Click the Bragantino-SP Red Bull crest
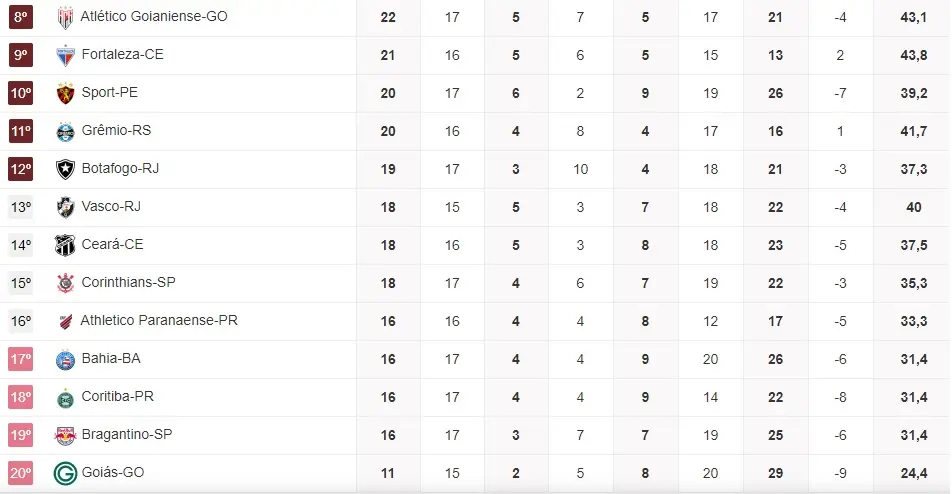Viewport: 952px width, 494px height. point(65,435)
